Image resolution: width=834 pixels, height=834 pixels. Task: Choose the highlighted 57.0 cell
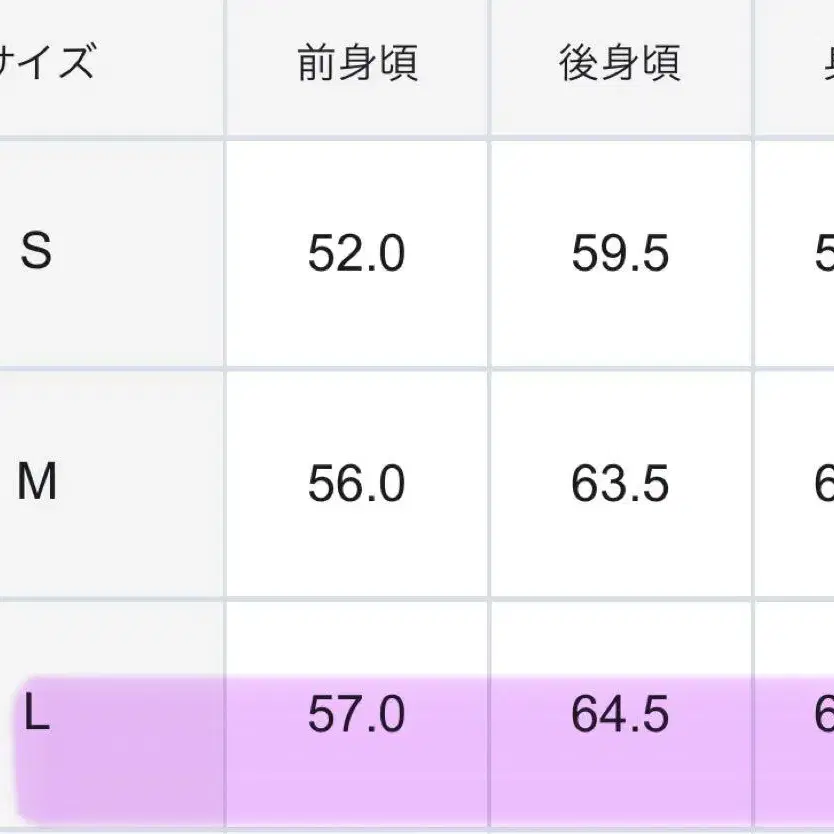[x=356, y=717]
